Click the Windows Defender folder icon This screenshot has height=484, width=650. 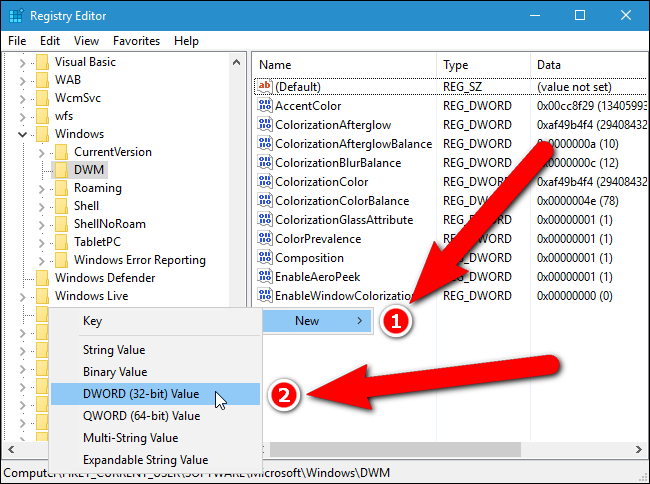coord(42,278)
